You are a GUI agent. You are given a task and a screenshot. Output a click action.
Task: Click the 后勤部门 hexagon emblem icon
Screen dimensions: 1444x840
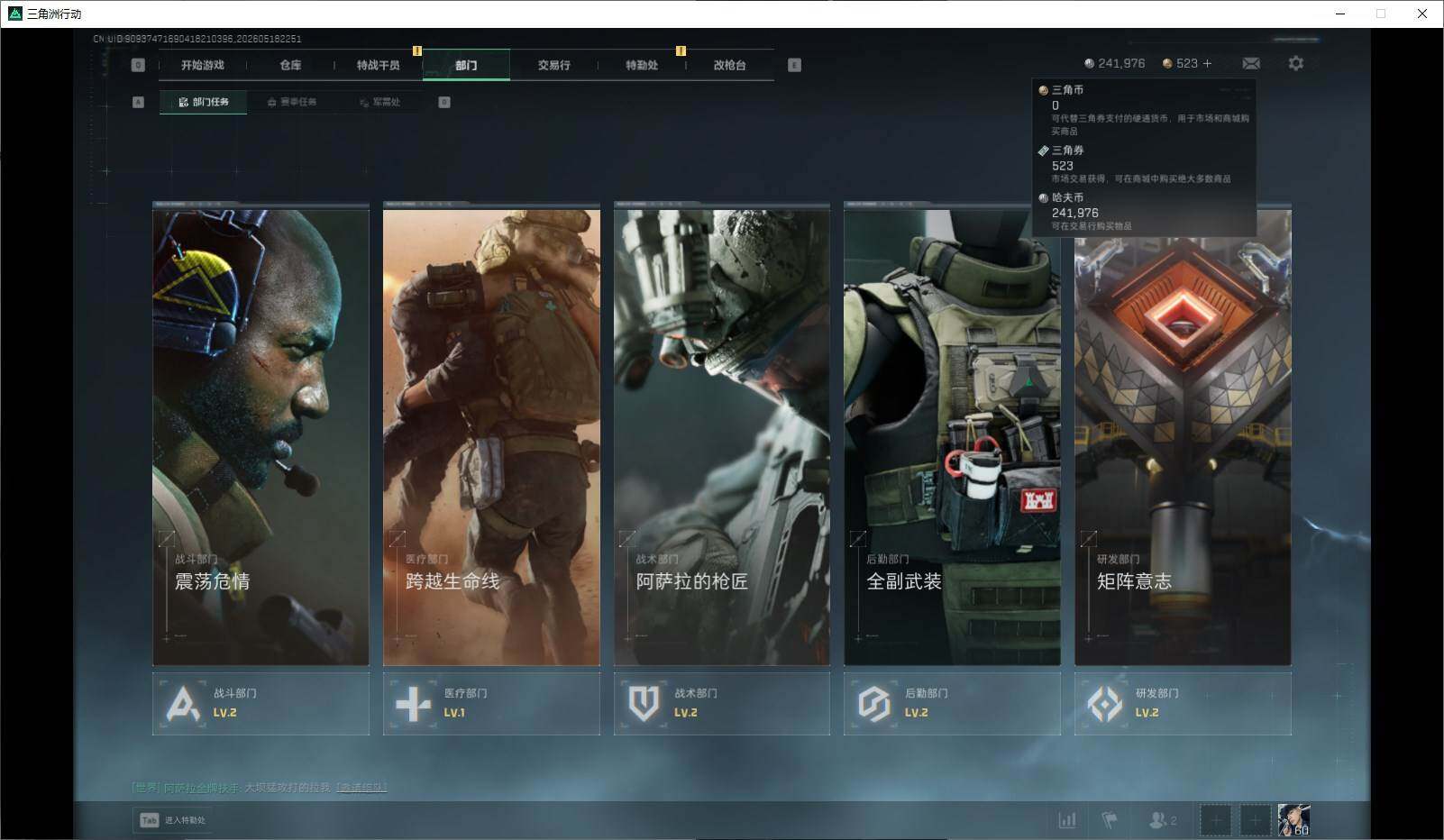point(873,703)
